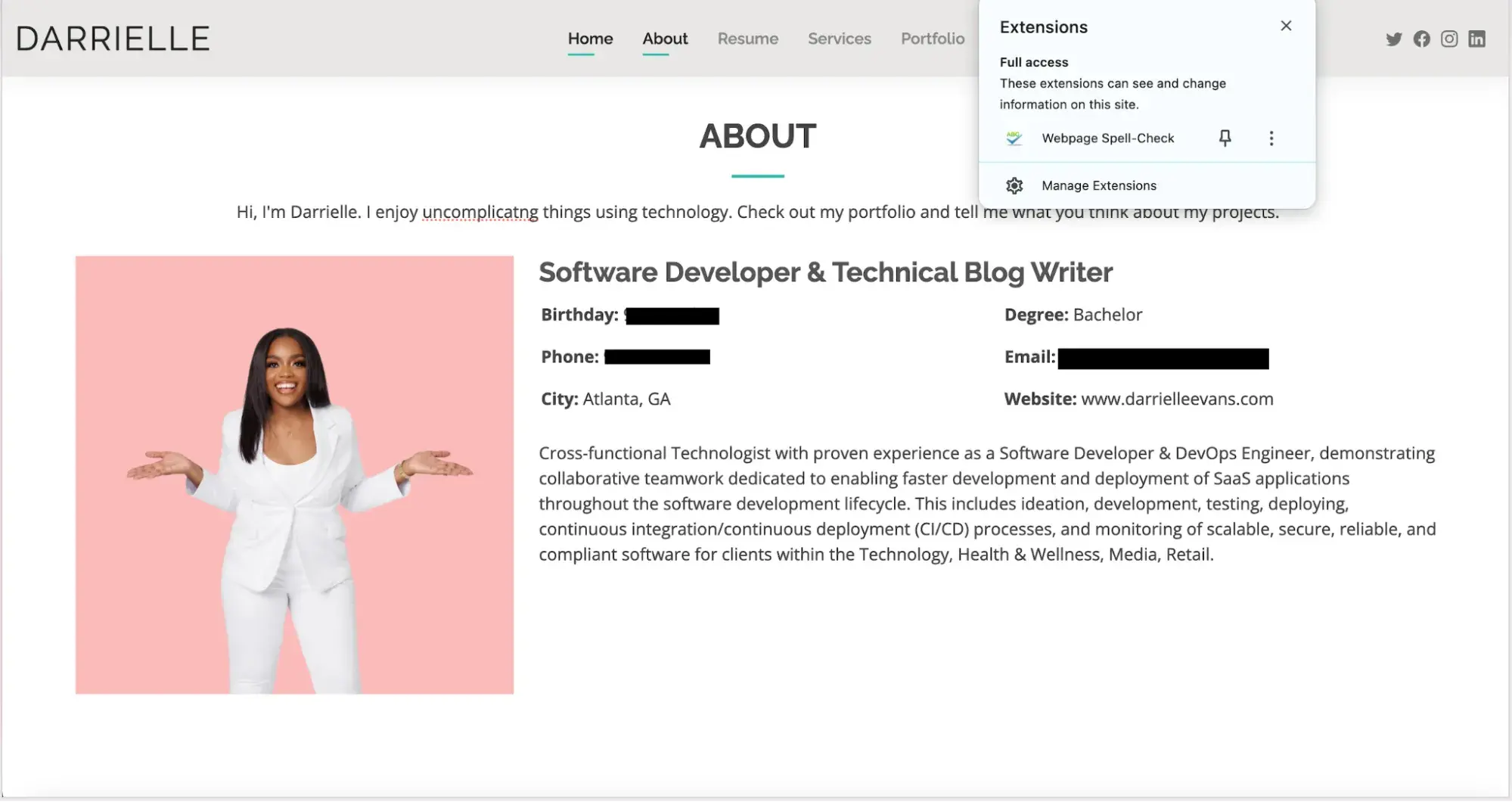
Task: Click the DARRIELLE site logo
Action: tap(113, 39)
